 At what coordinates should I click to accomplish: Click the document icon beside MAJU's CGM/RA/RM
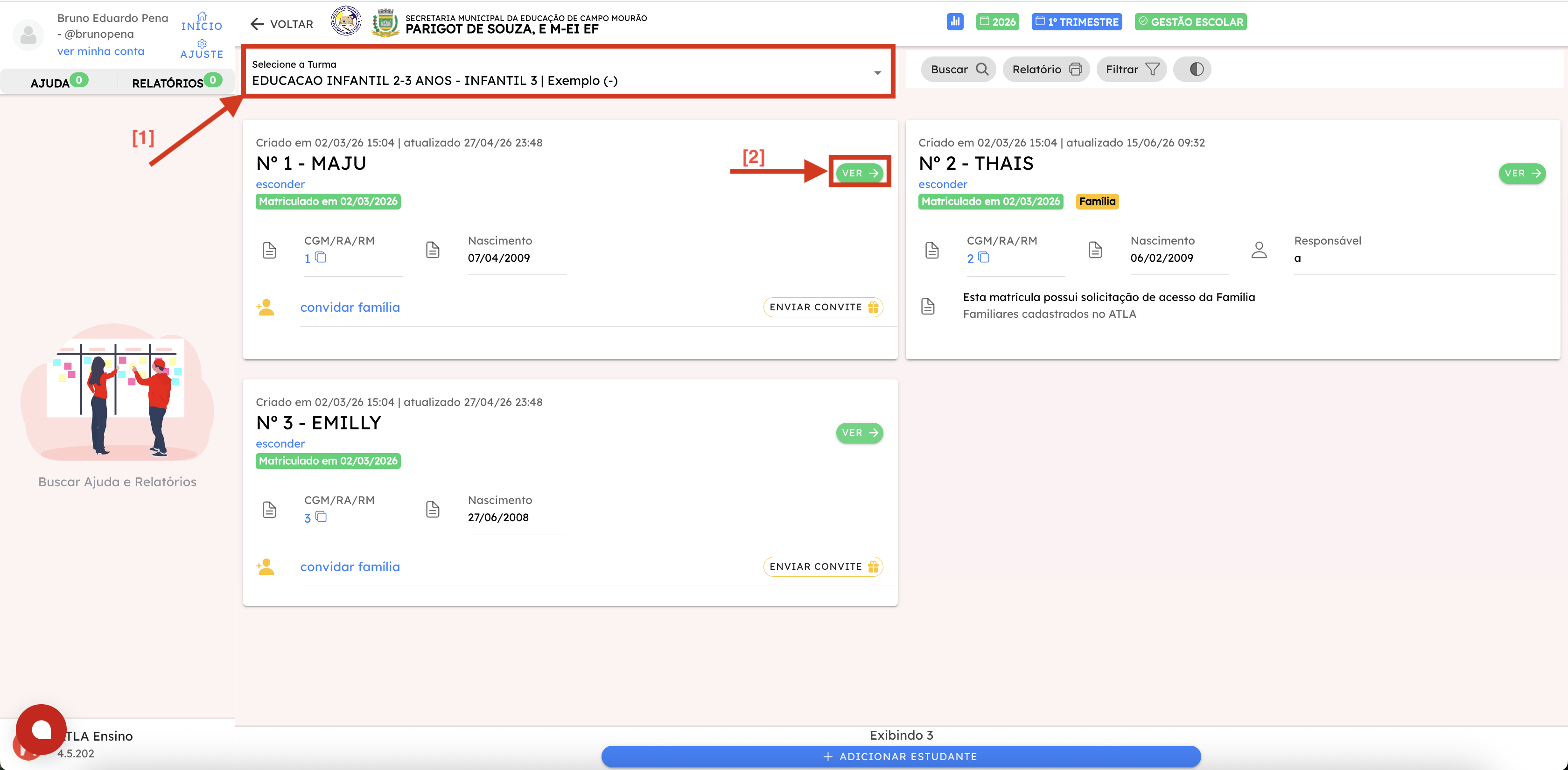[269, 250]
